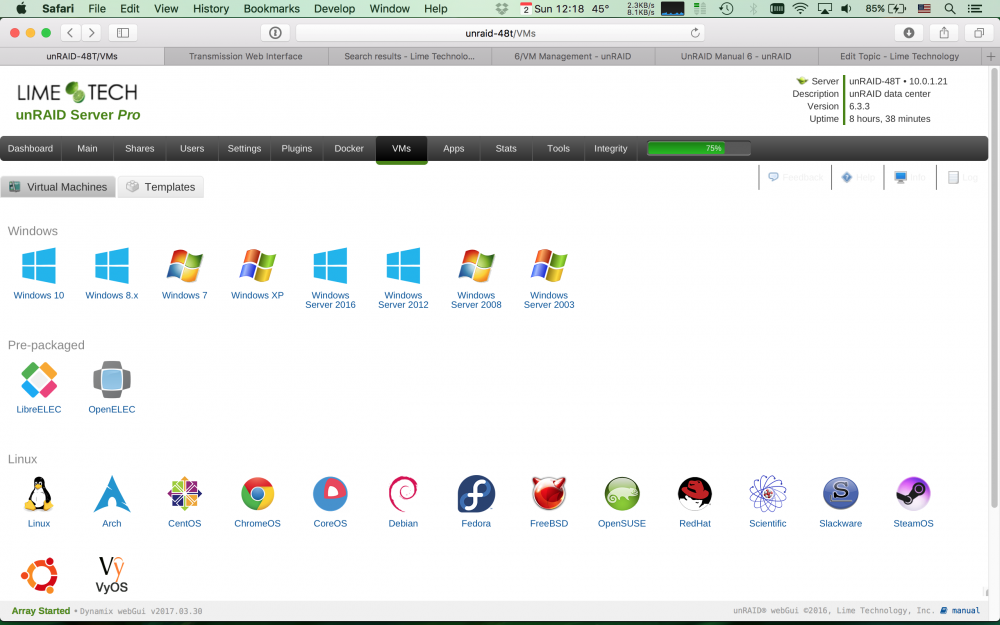
Task: Pick the Arch Linux template
Action: click(112, 494)
